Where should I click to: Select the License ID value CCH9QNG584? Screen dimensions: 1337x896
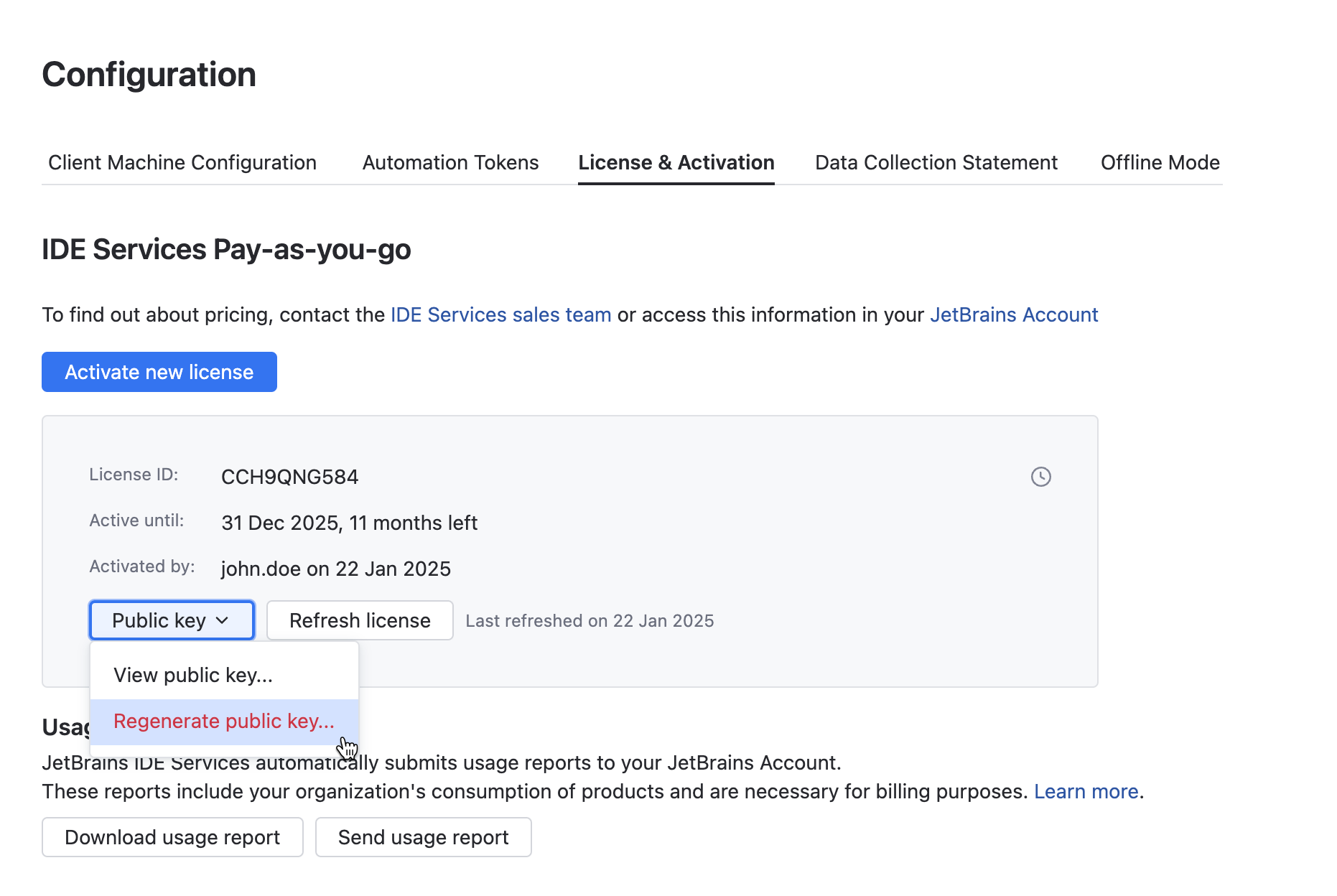(289, 476)
